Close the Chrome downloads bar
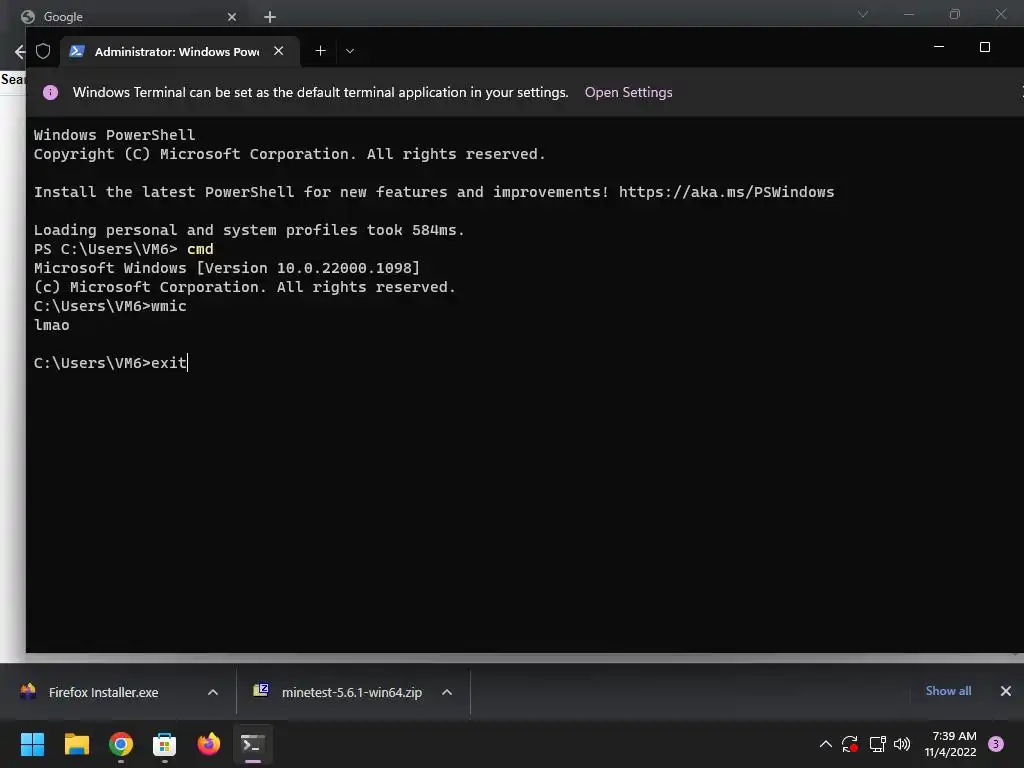Image resolution: width=1024 pixels, height=768 pixels. point(1006,691)
